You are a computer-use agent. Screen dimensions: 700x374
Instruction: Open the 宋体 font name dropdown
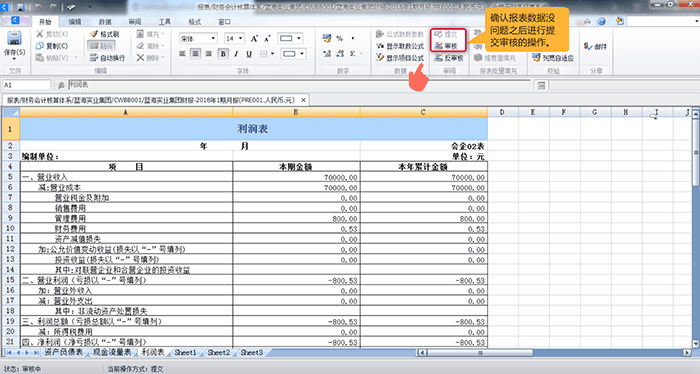coord(213,38)
